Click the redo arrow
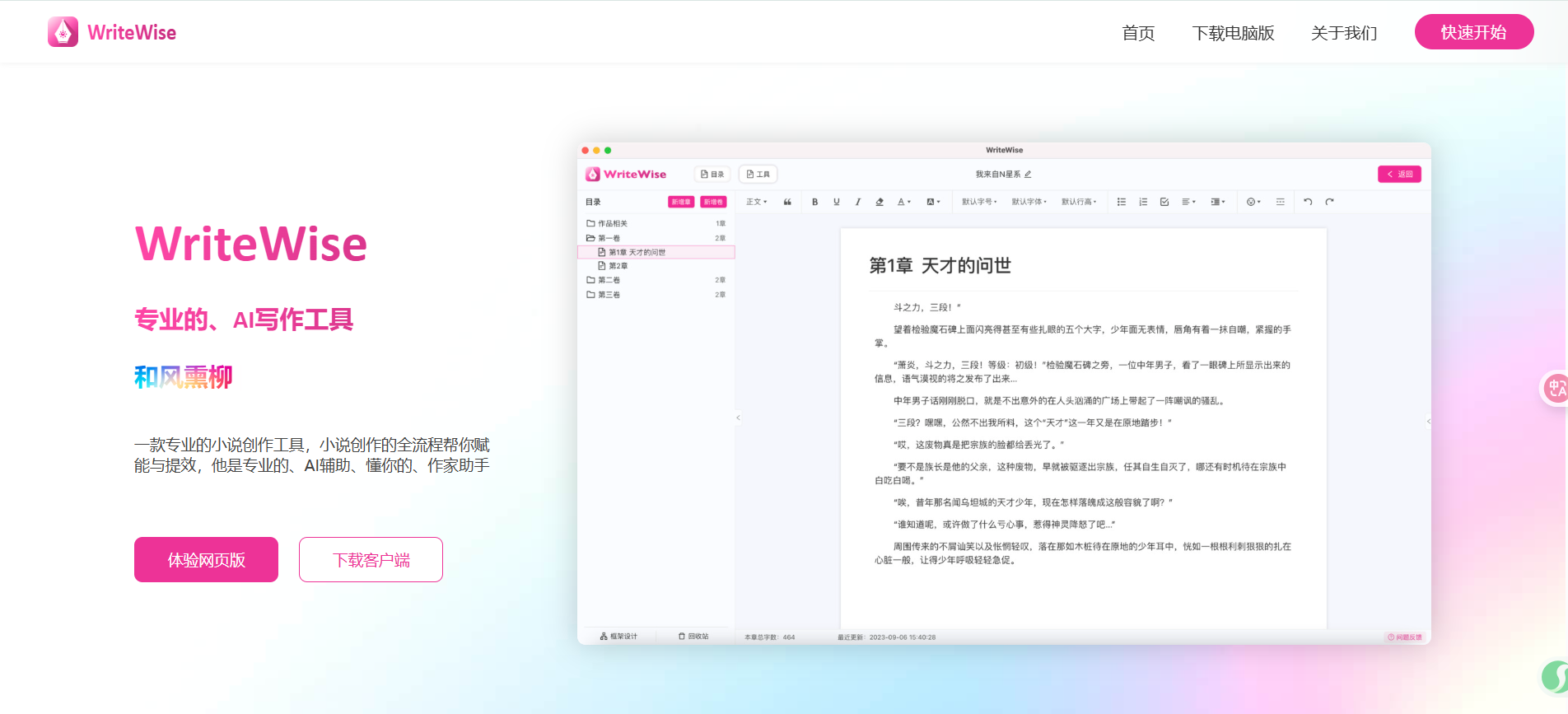The image size is (1568, 714). point(1329,202)
